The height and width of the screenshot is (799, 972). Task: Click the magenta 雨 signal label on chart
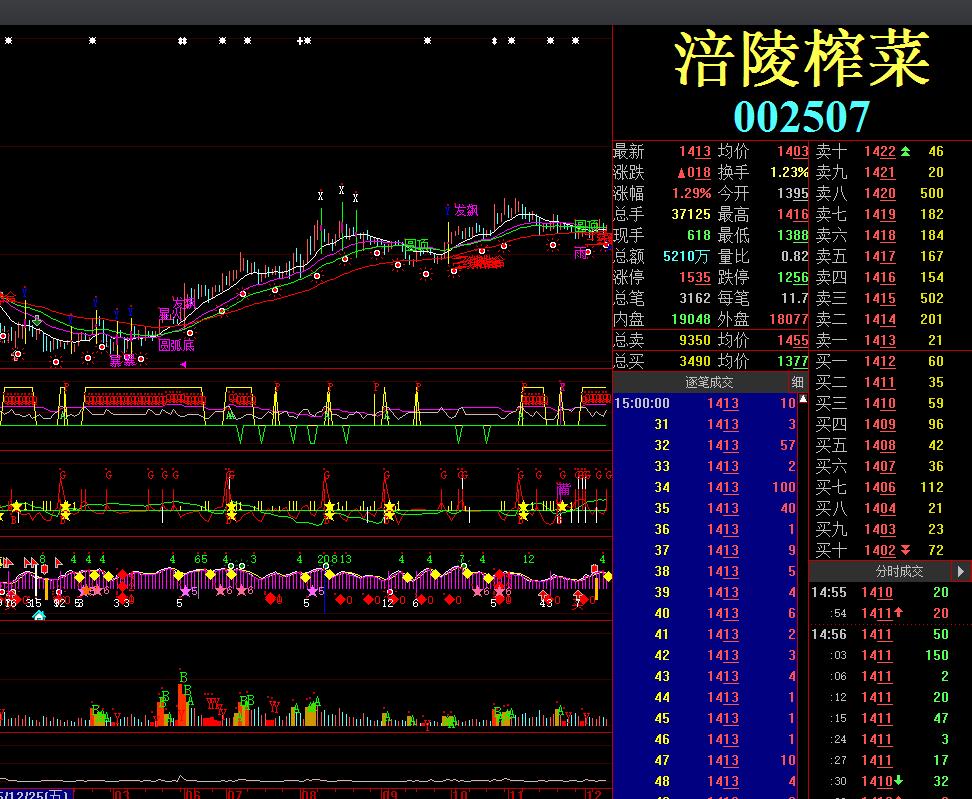point(580,253)
